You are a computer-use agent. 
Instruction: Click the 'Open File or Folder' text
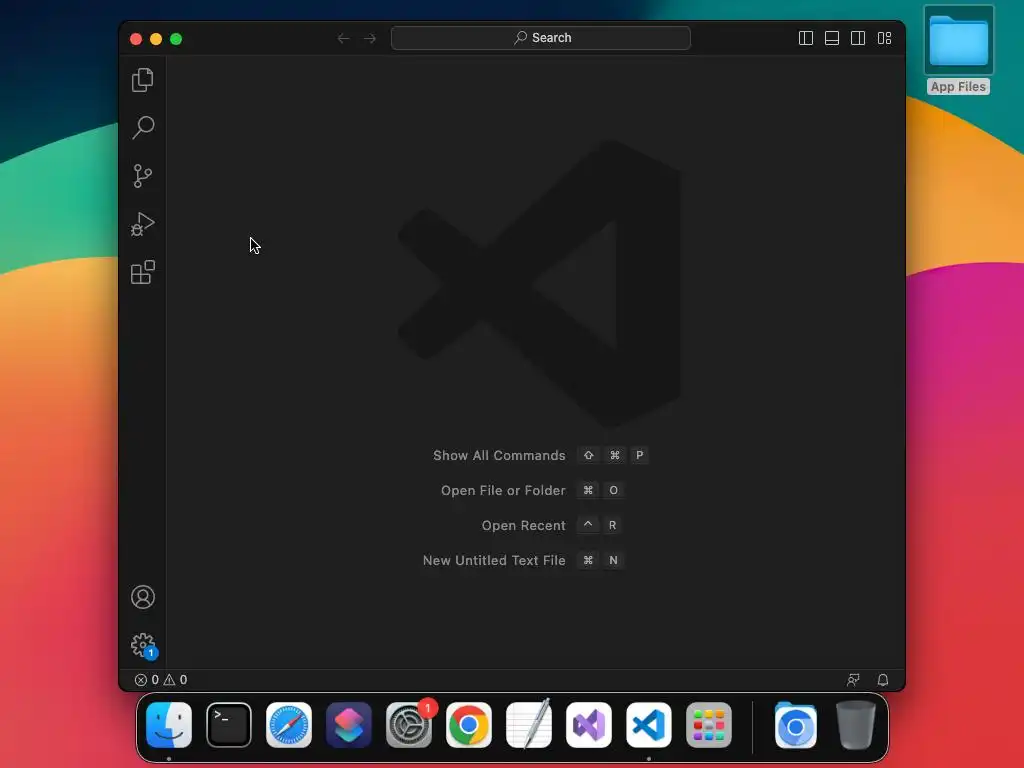point(503,490)
